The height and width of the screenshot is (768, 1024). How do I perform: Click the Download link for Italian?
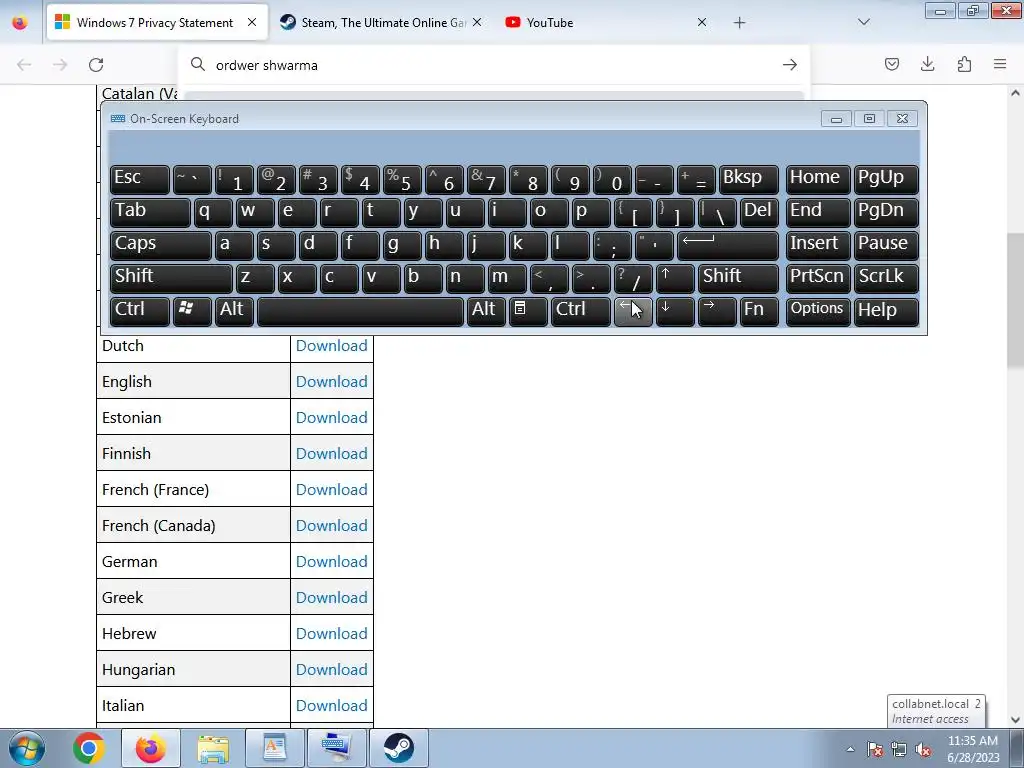click(331, 705)
